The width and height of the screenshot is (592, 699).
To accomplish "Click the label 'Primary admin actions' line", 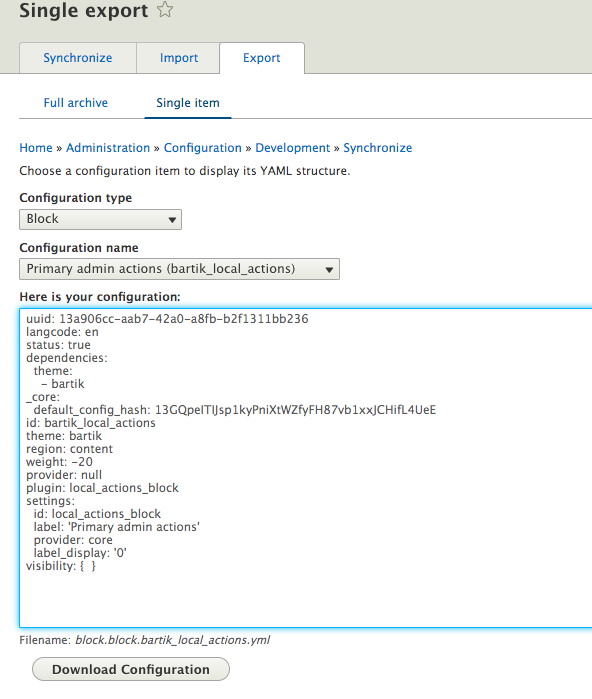I will pyautogui.click(x=116, y=527).
